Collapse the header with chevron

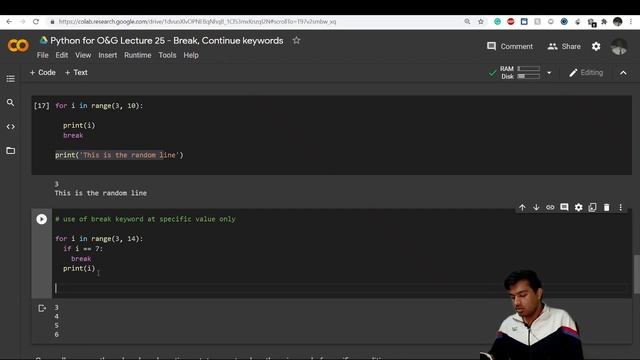coord(623,73)
